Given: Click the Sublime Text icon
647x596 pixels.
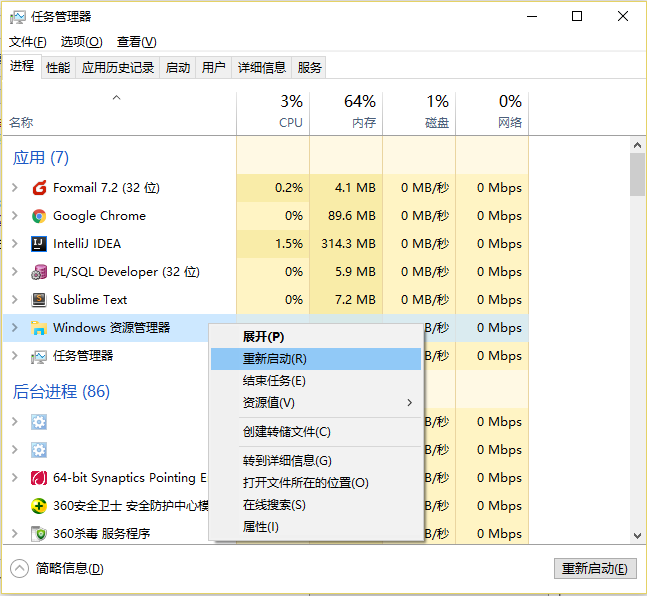Looking at the screenshot, I should click(39, 300).
